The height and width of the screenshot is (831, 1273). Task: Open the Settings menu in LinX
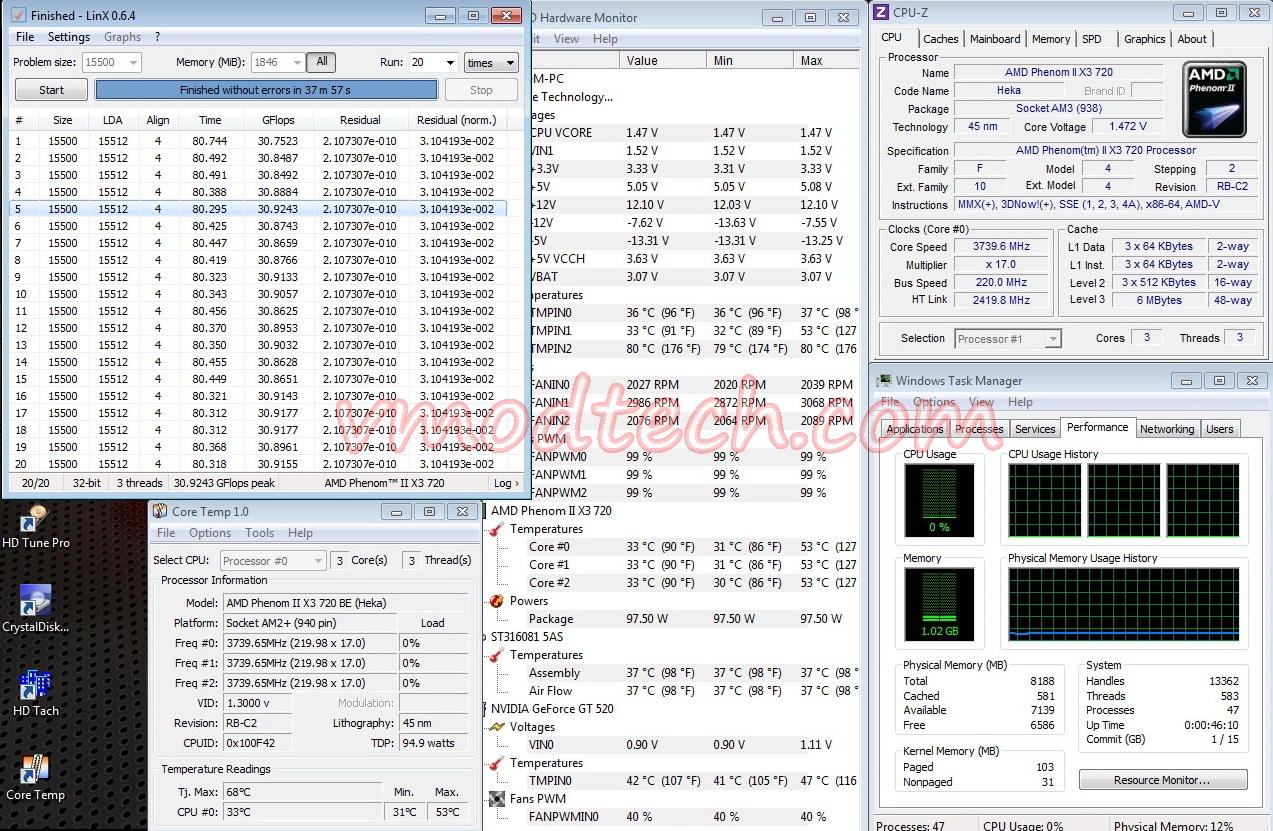69,37
